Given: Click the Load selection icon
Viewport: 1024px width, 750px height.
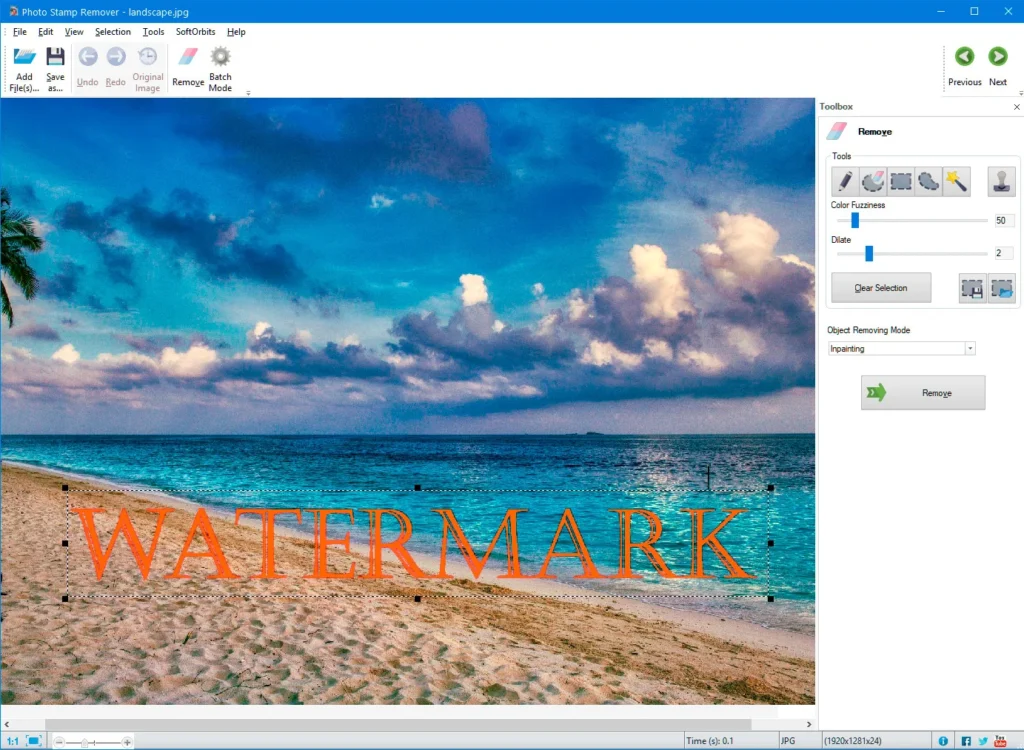Looking at the screenshot, I should tap(1002, 288).
